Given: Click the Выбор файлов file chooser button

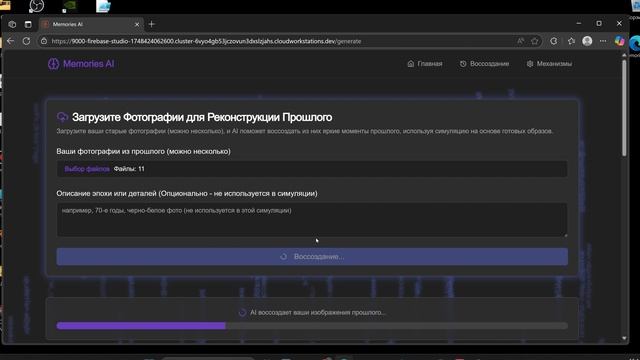Looking at the screenshot, I should (87, 169).
